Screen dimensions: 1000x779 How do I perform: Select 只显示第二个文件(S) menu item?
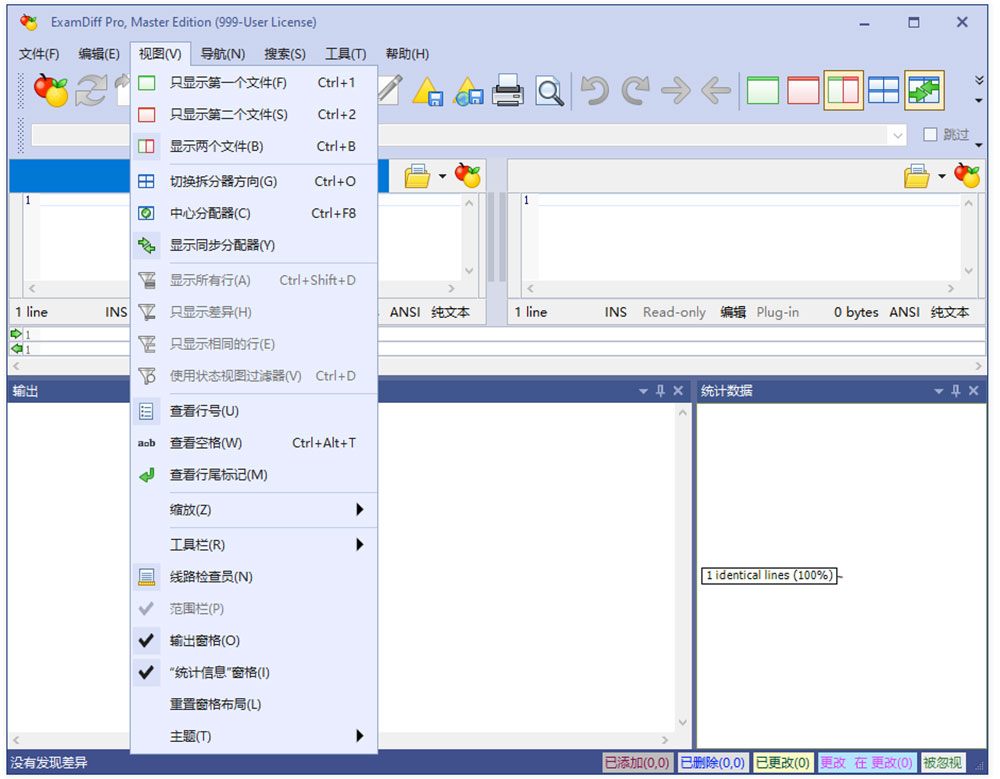(x=254, y=115)
